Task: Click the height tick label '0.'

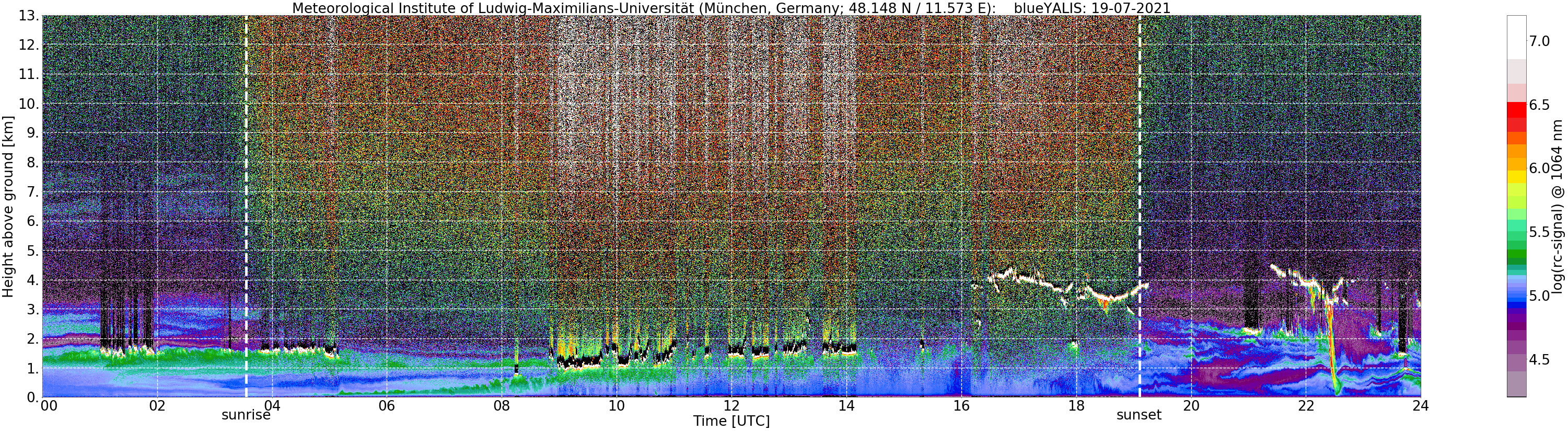Action: click(x=32, y=398)
